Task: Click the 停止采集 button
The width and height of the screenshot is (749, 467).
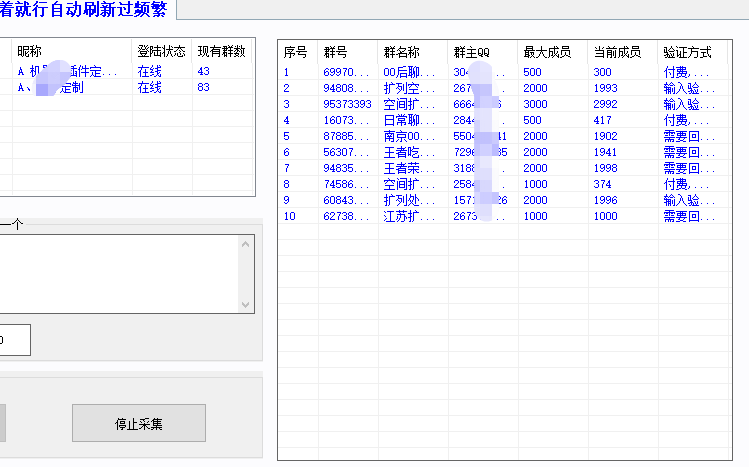Action: [x=138, y=423]
